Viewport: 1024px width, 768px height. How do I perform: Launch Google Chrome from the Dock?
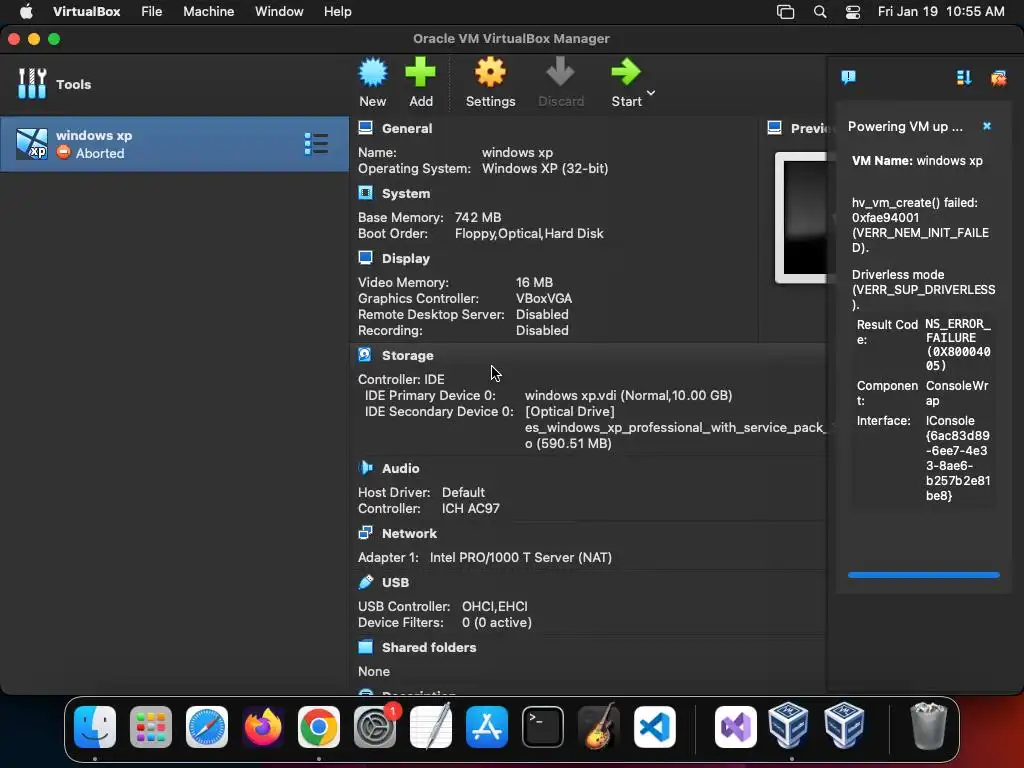(x=319, y=727)
